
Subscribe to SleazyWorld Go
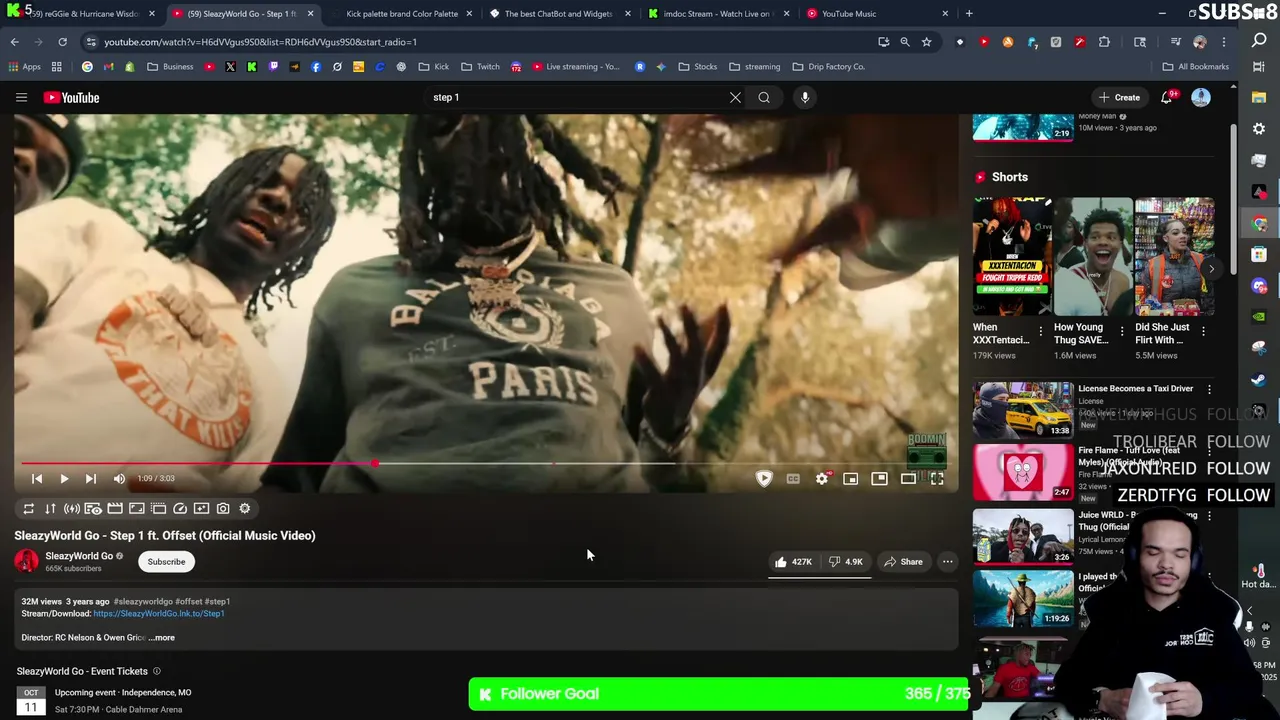pyautogui.click(x=166, y=562)
